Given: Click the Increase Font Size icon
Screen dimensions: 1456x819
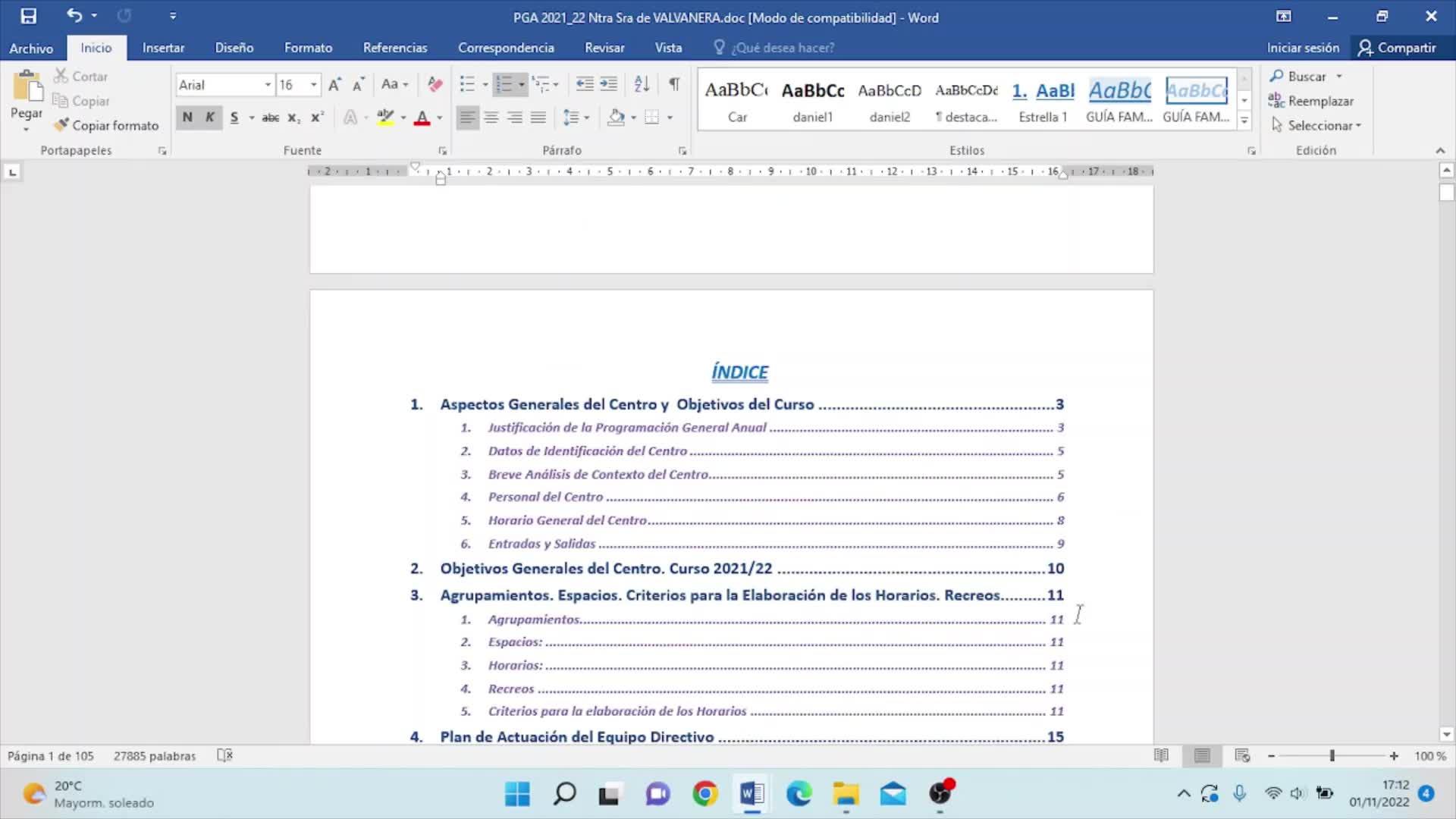Looking at the screenshot, I should coord(334,84).
